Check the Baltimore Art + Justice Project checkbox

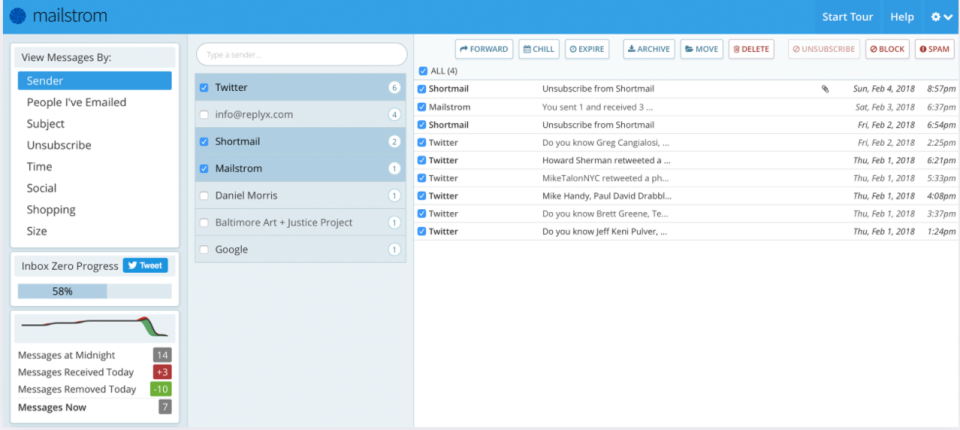point(204,222)
